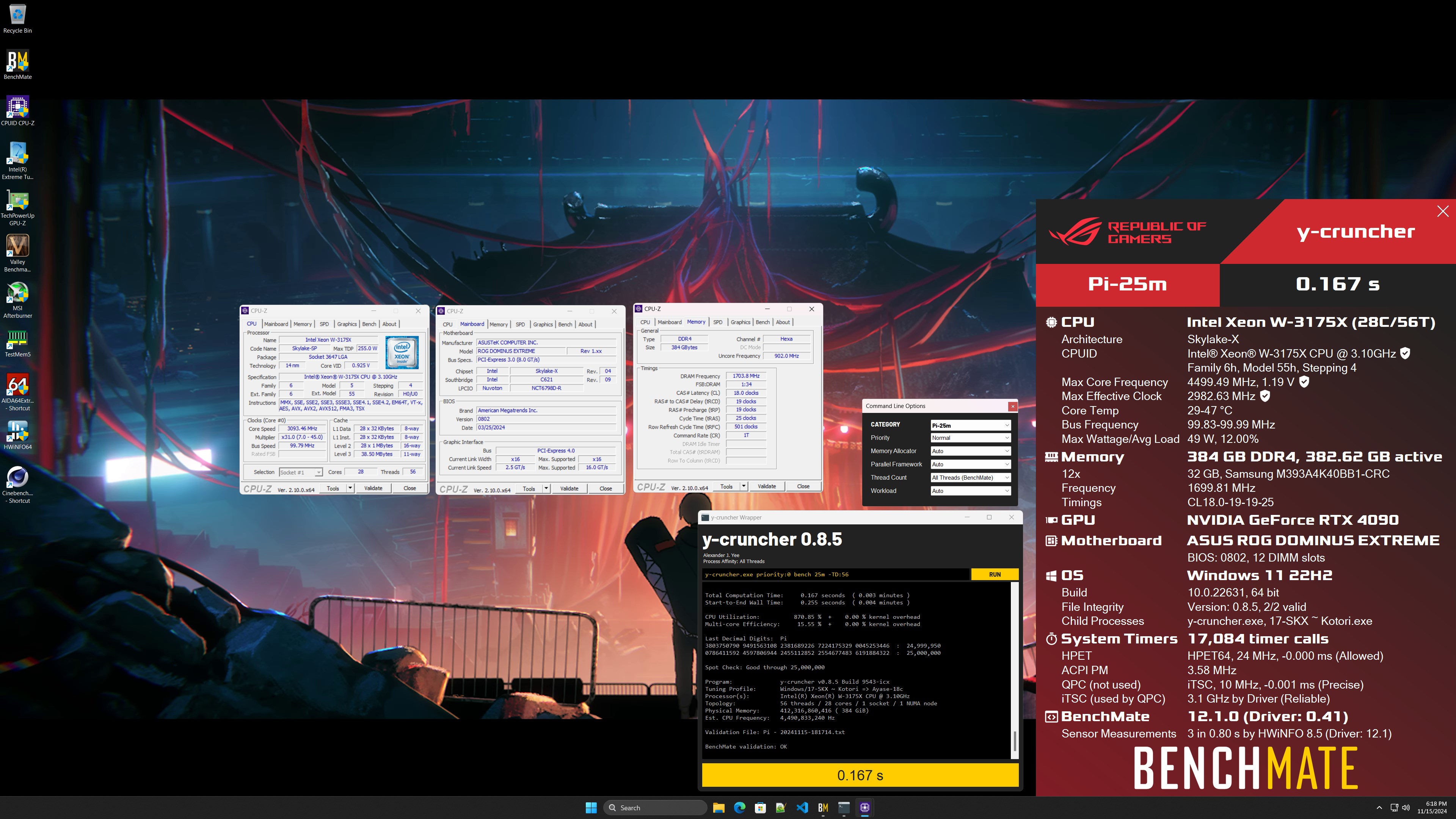Expand Tools arrow in Mainboard CPU-Z window

546,488
